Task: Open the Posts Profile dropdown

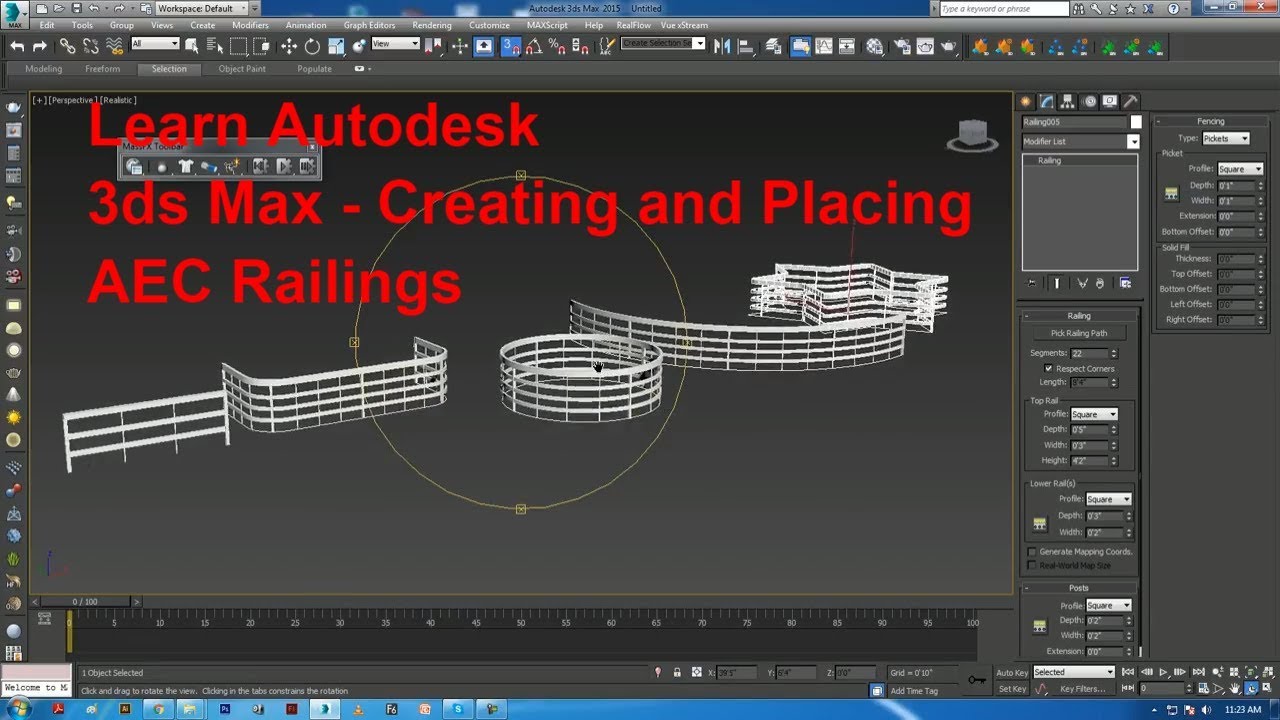Action: (1108, 605)
